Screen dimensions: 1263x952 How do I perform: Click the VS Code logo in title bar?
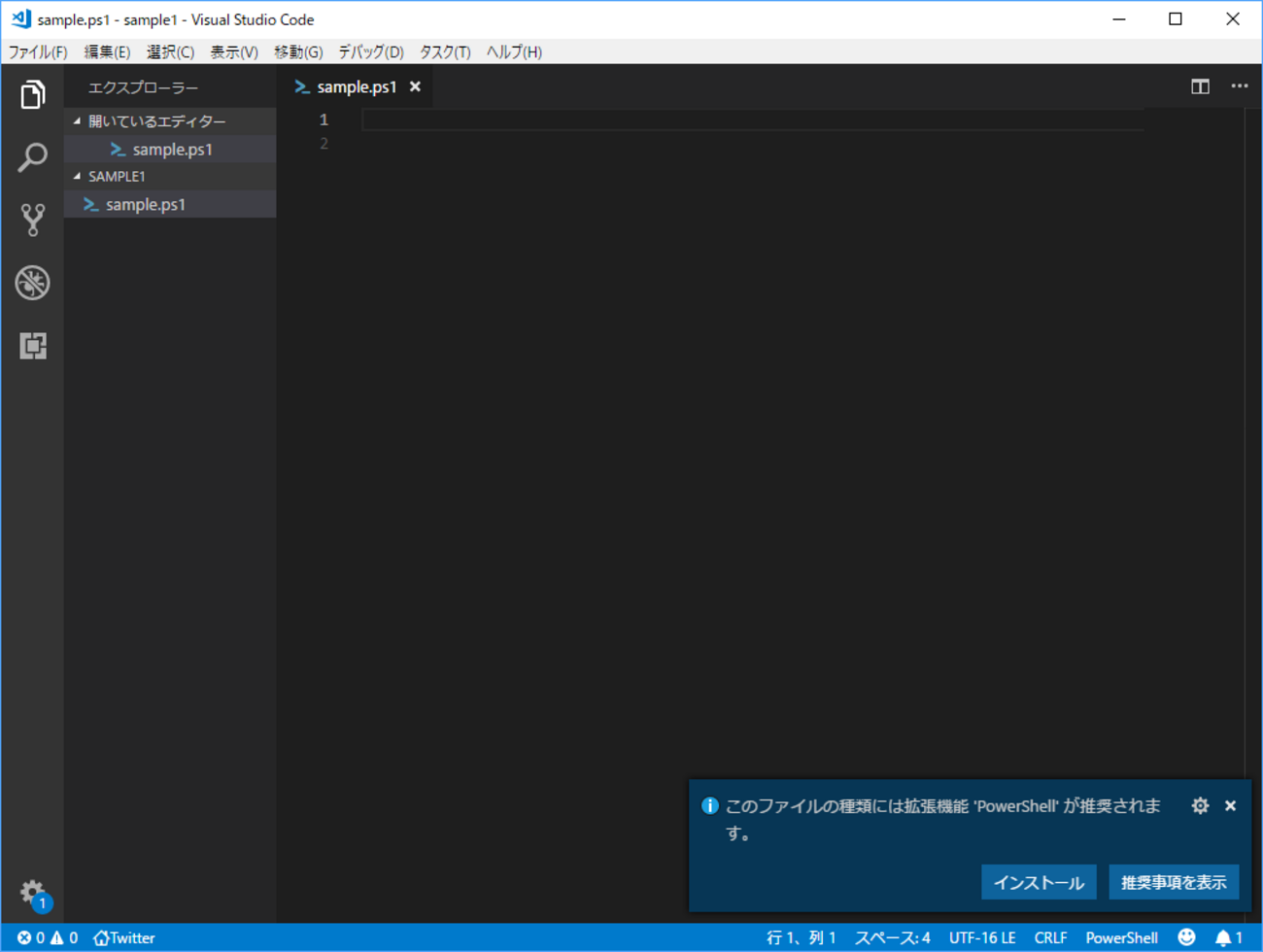pyautogui.click(x=20, y=18)
